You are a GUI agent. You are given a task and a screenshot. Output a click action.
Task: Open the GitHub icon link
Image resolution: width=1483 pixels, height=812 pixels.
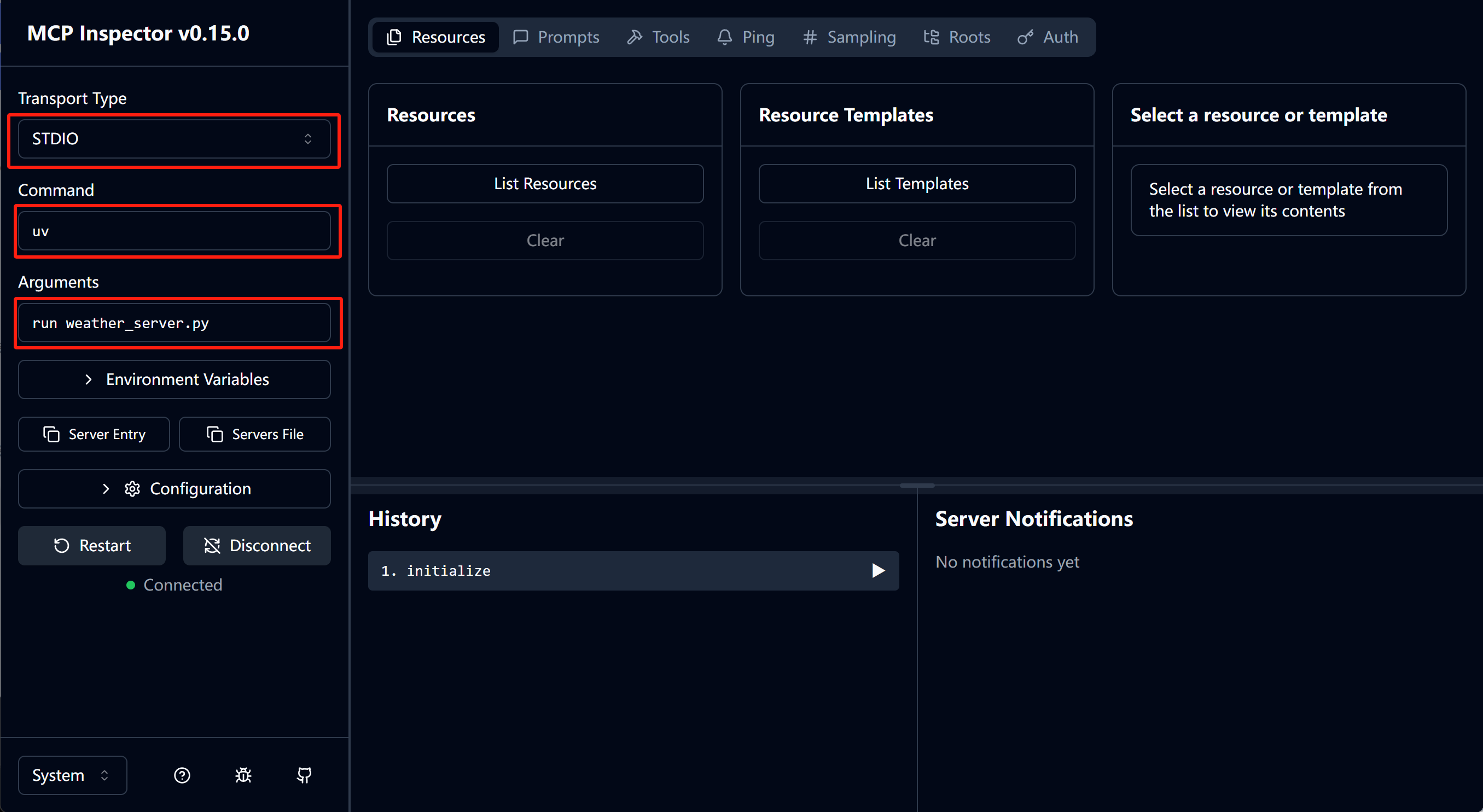click(x=304, y=775)
